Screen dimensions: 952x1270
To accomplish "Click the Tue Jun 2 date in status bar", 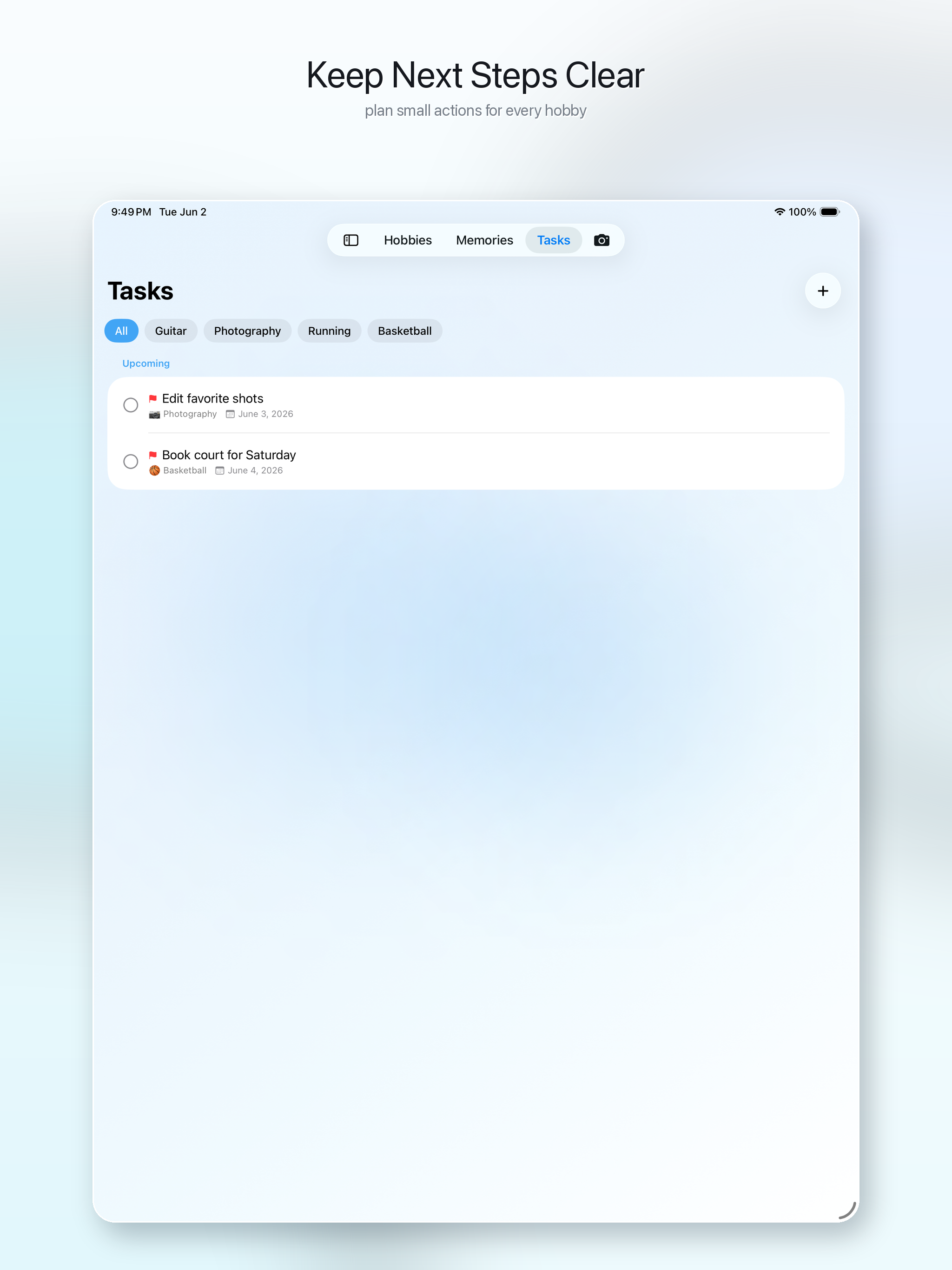I will (x=183, y=212).
